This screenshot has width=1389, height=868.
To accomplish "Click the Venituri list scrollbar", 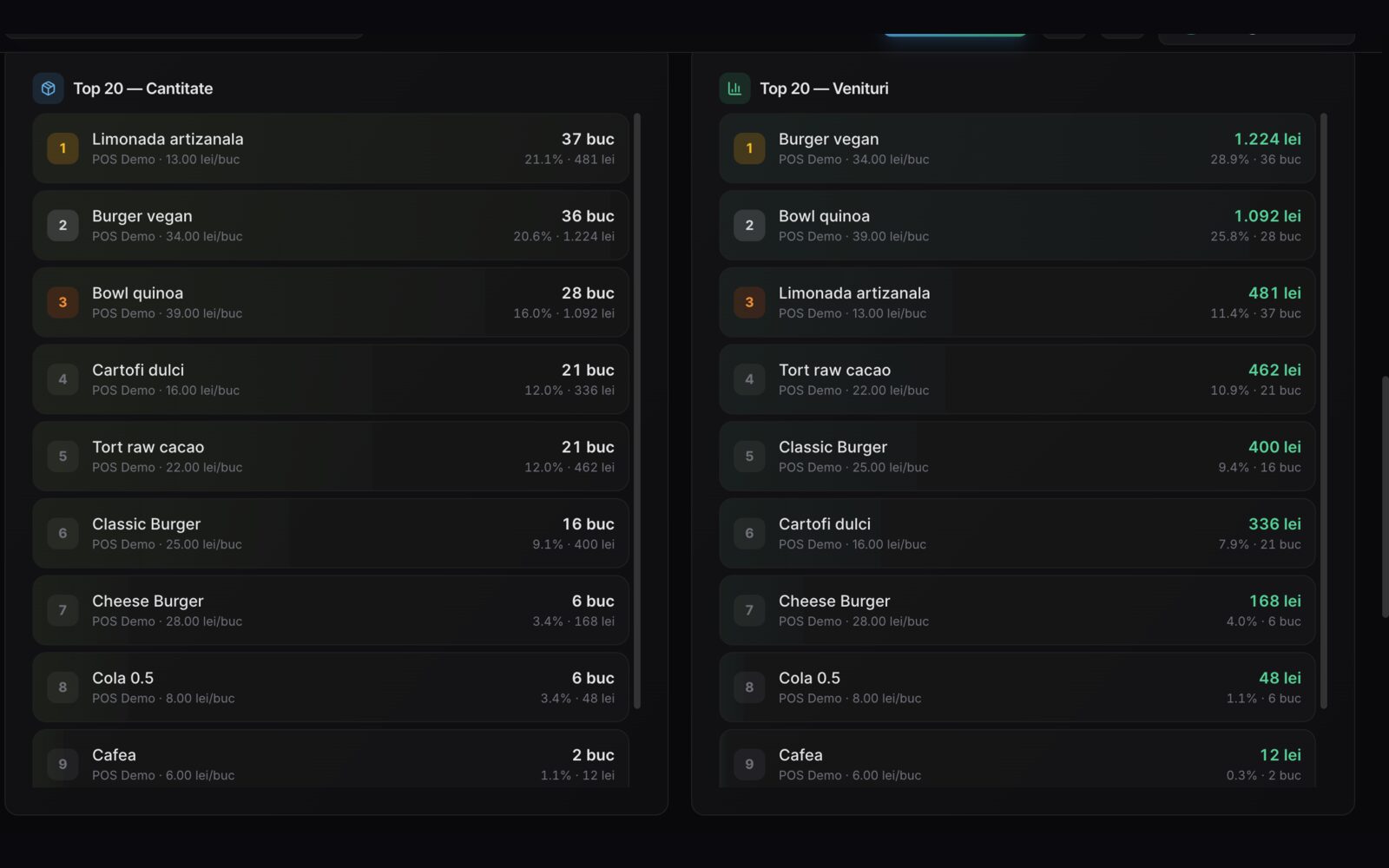I will tap(1324, 411).
